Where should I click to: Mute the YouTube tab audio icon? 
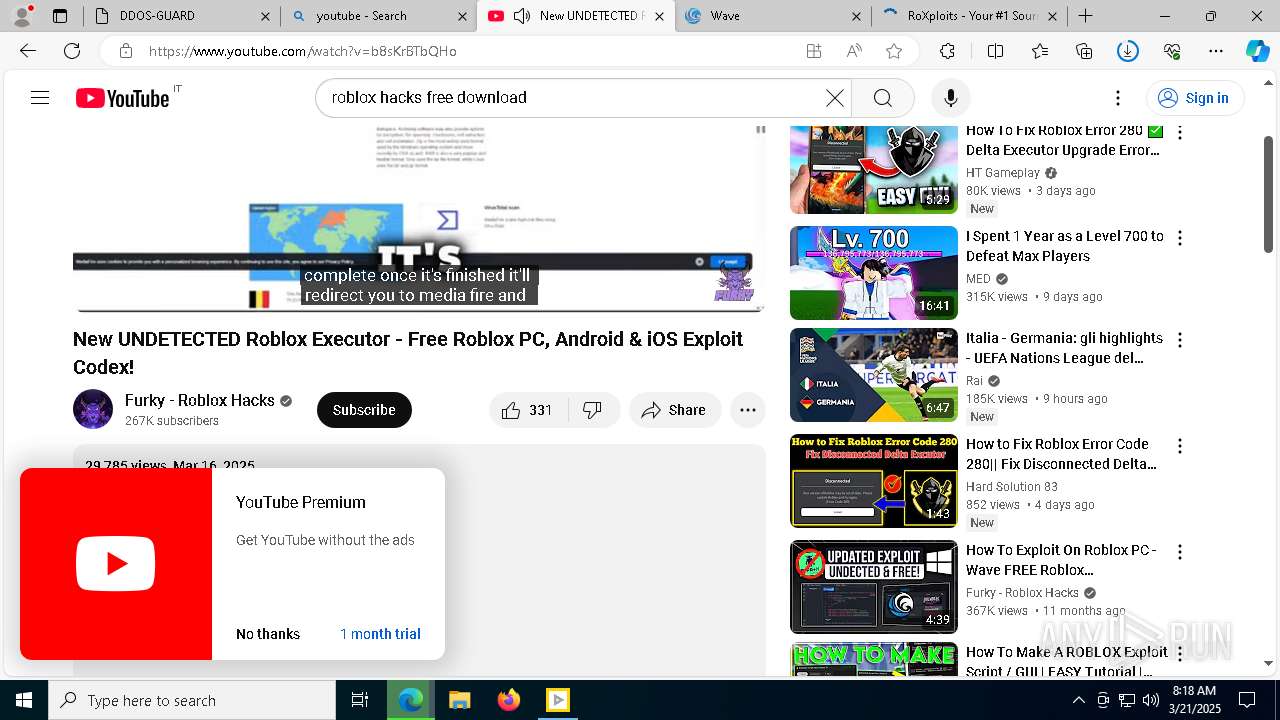click(521, 16)
